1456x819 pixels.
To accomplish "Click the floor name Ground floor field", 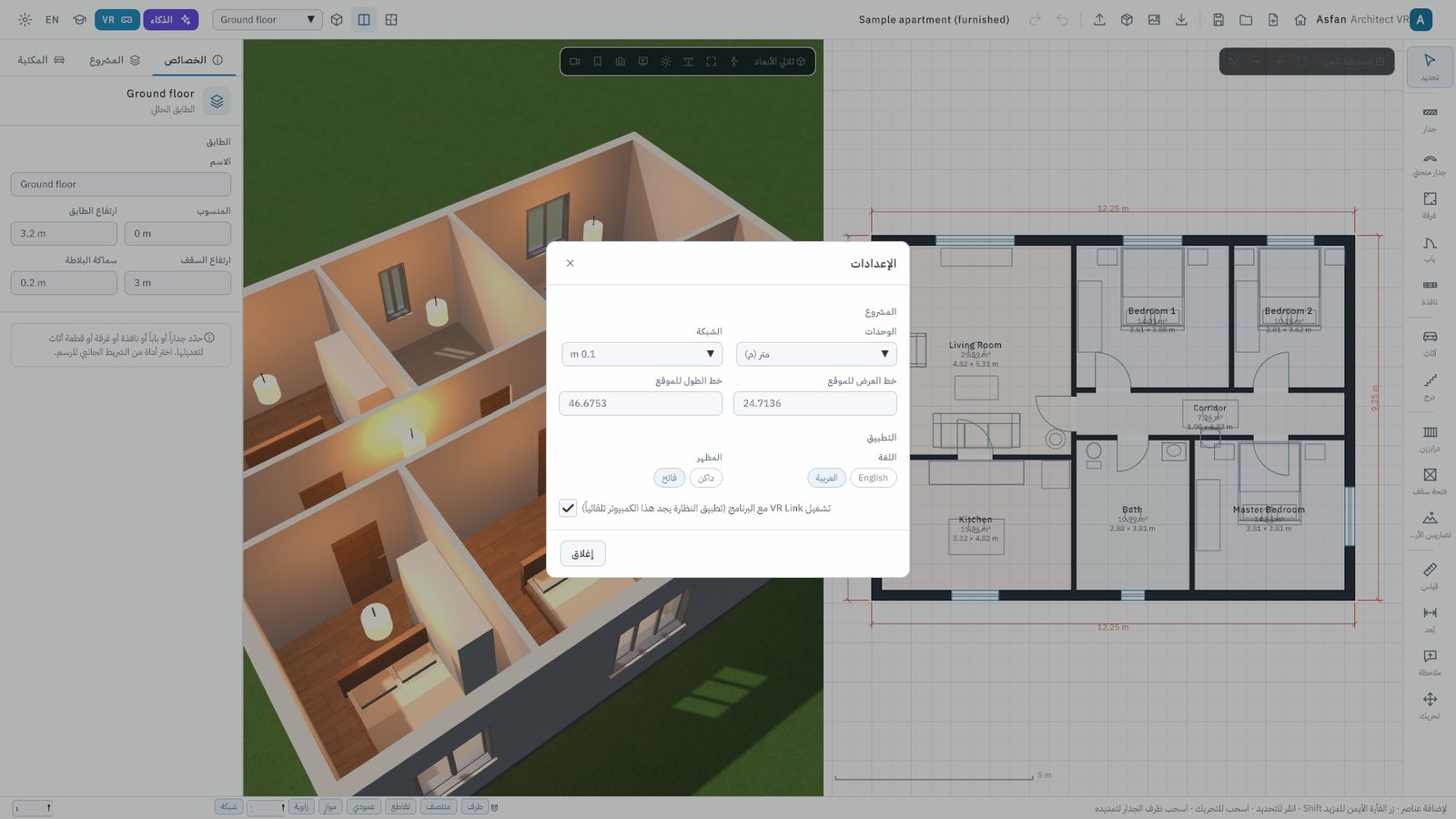I will coord(121,184).
